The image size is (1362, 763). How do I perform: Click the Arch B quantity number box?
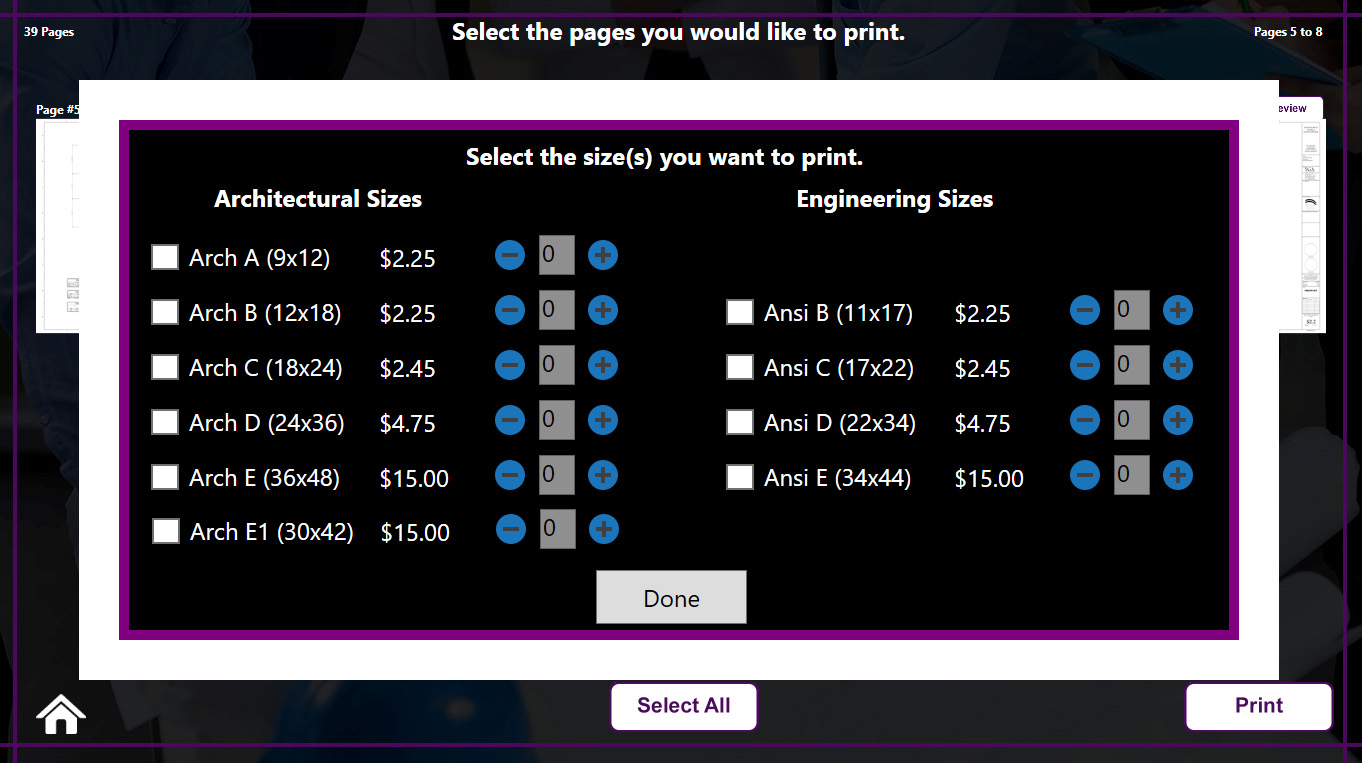[556, 310]
